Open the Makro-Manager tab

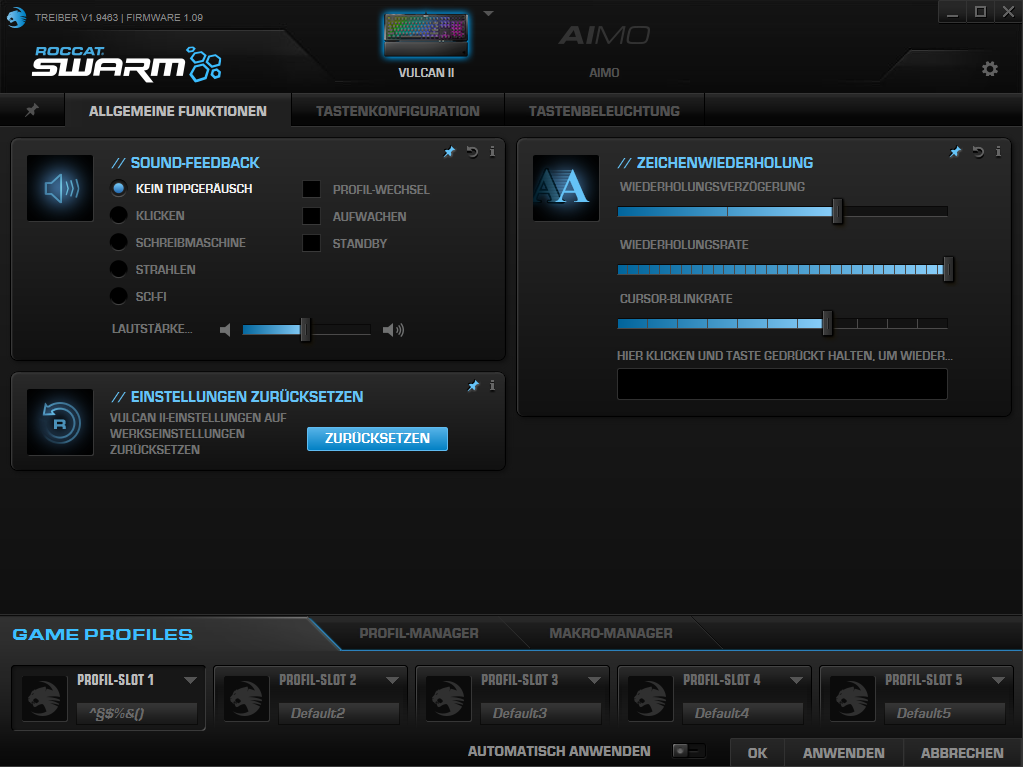pos(611,633)
